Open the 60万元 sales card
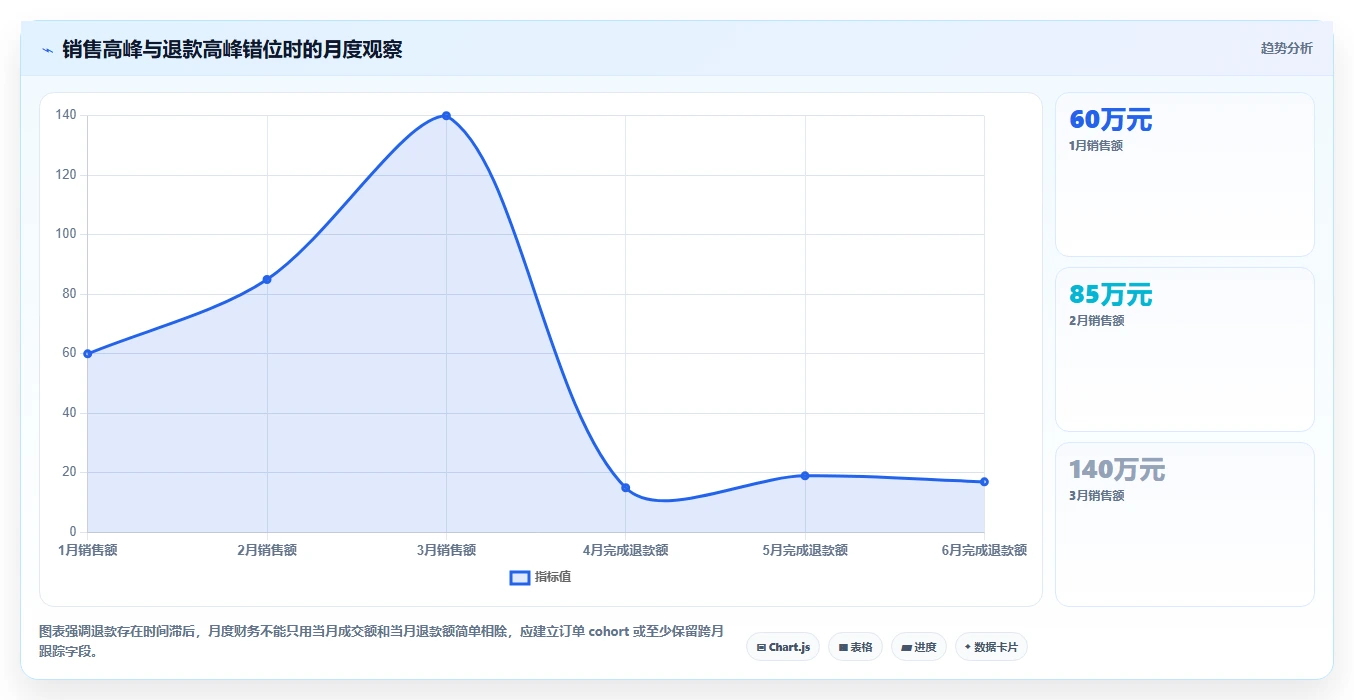The height and width of the screenshot is (700, 1354). click(x=1185, y=175)
